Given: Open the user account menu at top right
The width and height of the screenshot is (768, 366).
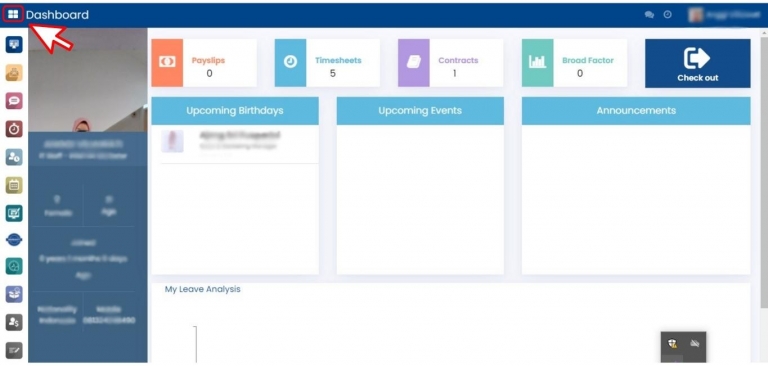Looking at the screenshot, I should 724,15.
